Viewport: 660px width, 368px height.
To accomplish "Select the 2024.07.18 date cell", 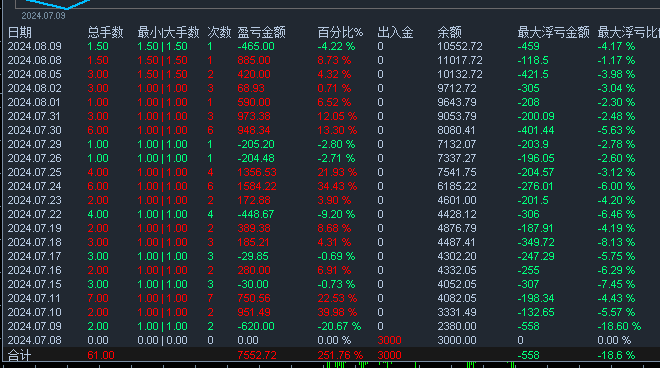I will point(35,243).
